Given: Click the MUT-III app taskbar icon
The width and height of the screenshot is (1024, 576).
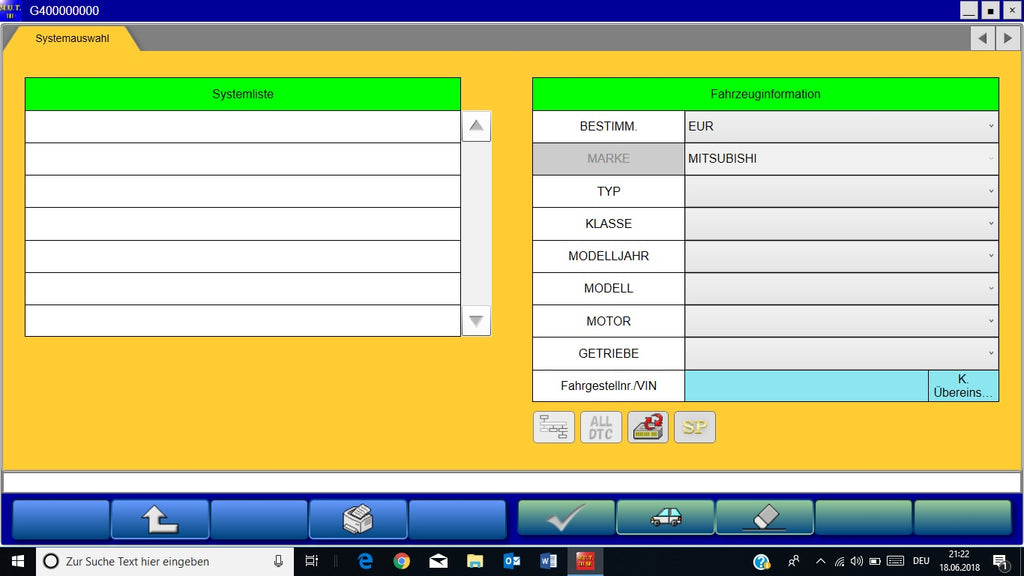Looking at the screenshot, I should click(x=584, y=561).
